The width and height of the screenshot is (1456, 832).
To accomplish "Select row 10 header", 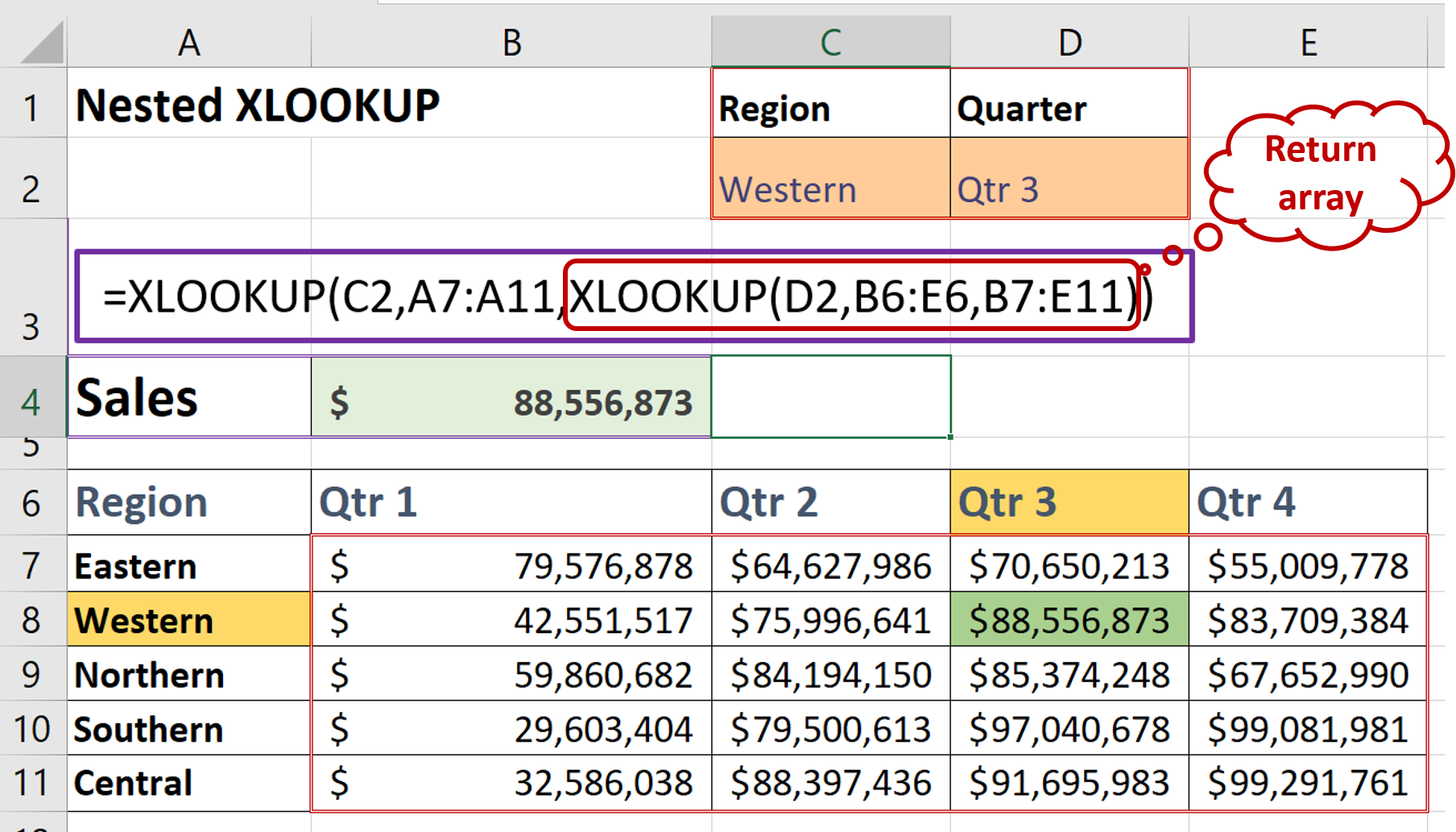I will (x=33, y=729).
